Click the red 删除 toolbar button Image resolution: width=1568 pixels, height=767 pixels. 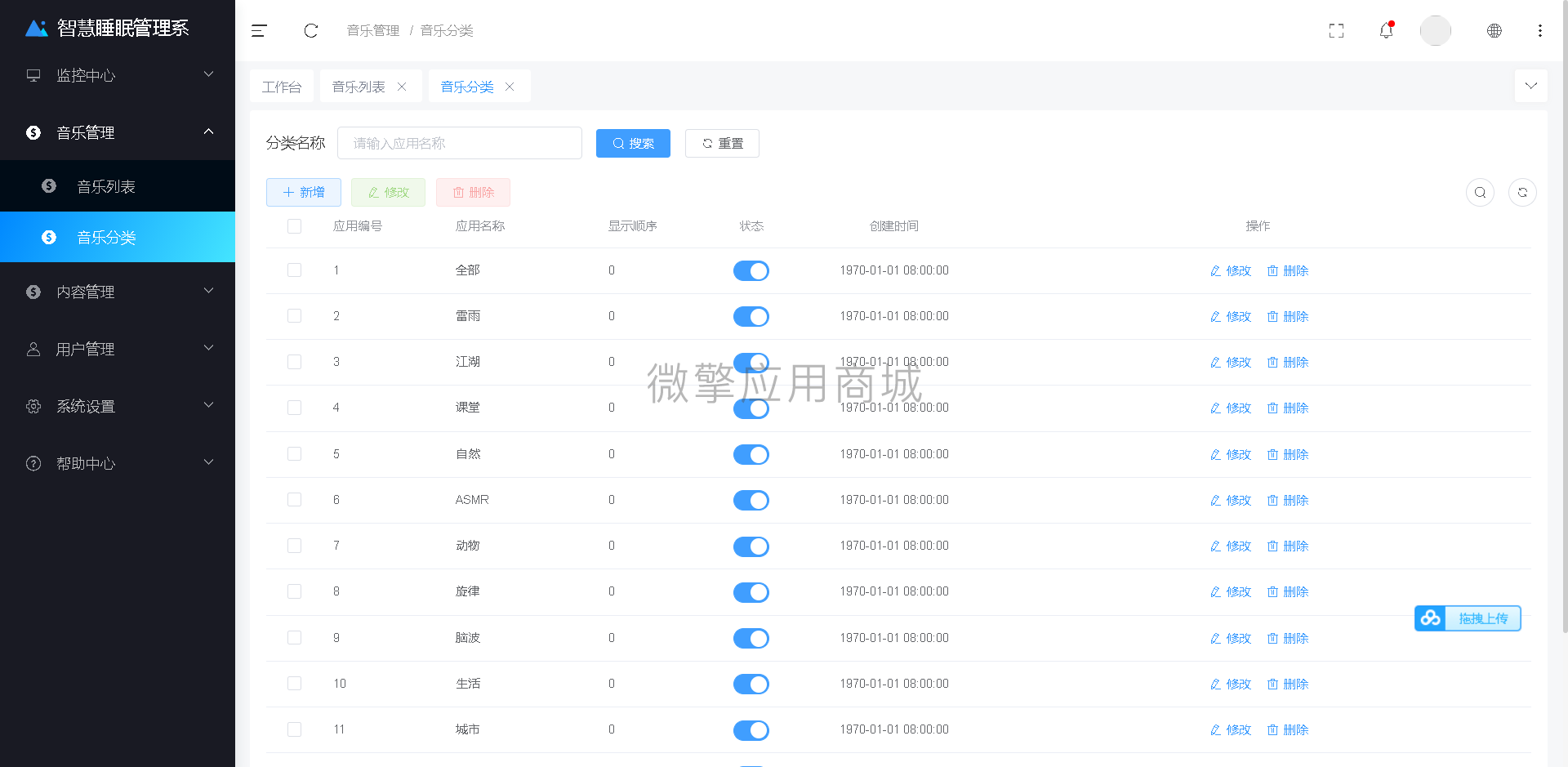click(x=473, y=193)
